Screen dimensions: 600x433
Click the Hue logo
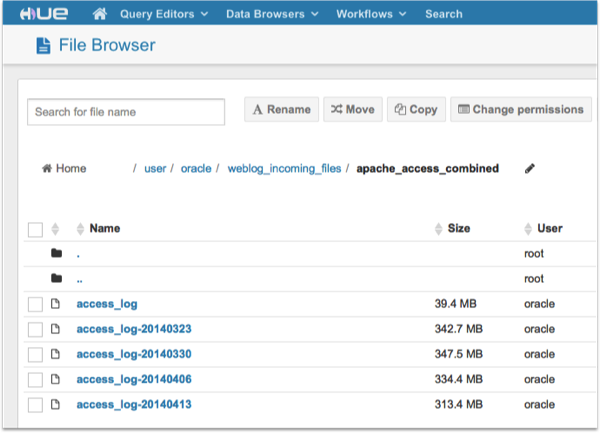coord(44,13)
